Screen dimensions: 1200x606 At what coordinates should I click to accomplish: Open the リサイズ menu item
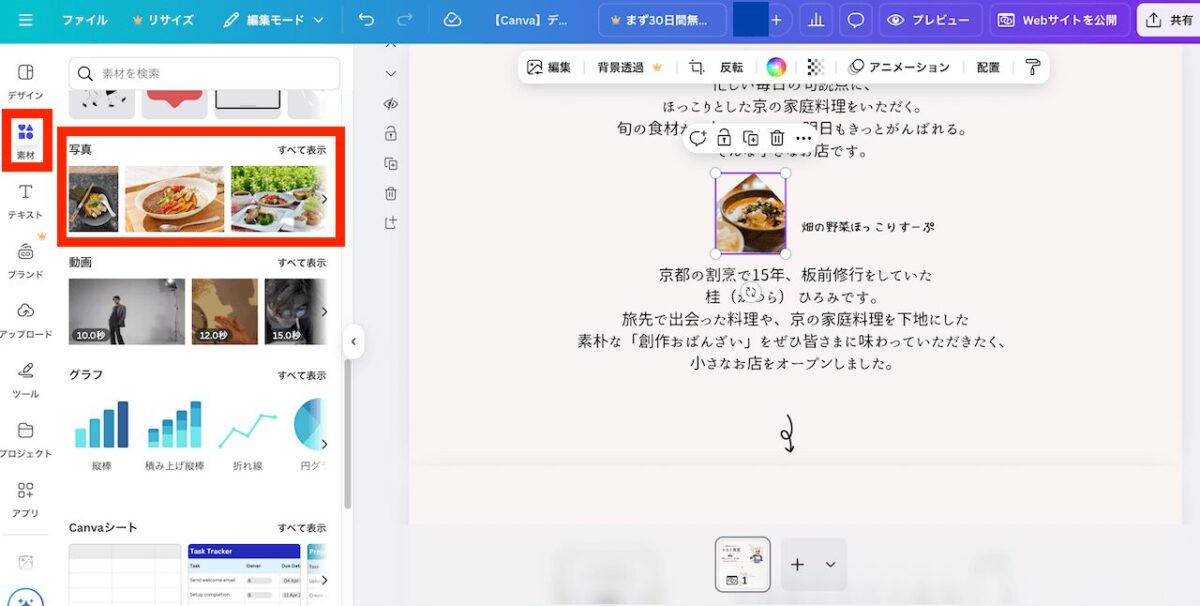[165, 20]
